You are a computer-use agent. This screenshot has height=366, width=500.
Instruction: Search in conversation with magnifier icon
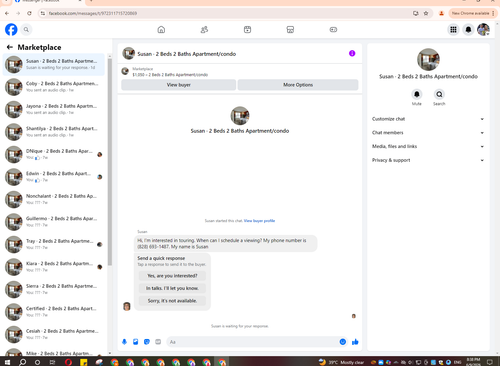(439, 94)
